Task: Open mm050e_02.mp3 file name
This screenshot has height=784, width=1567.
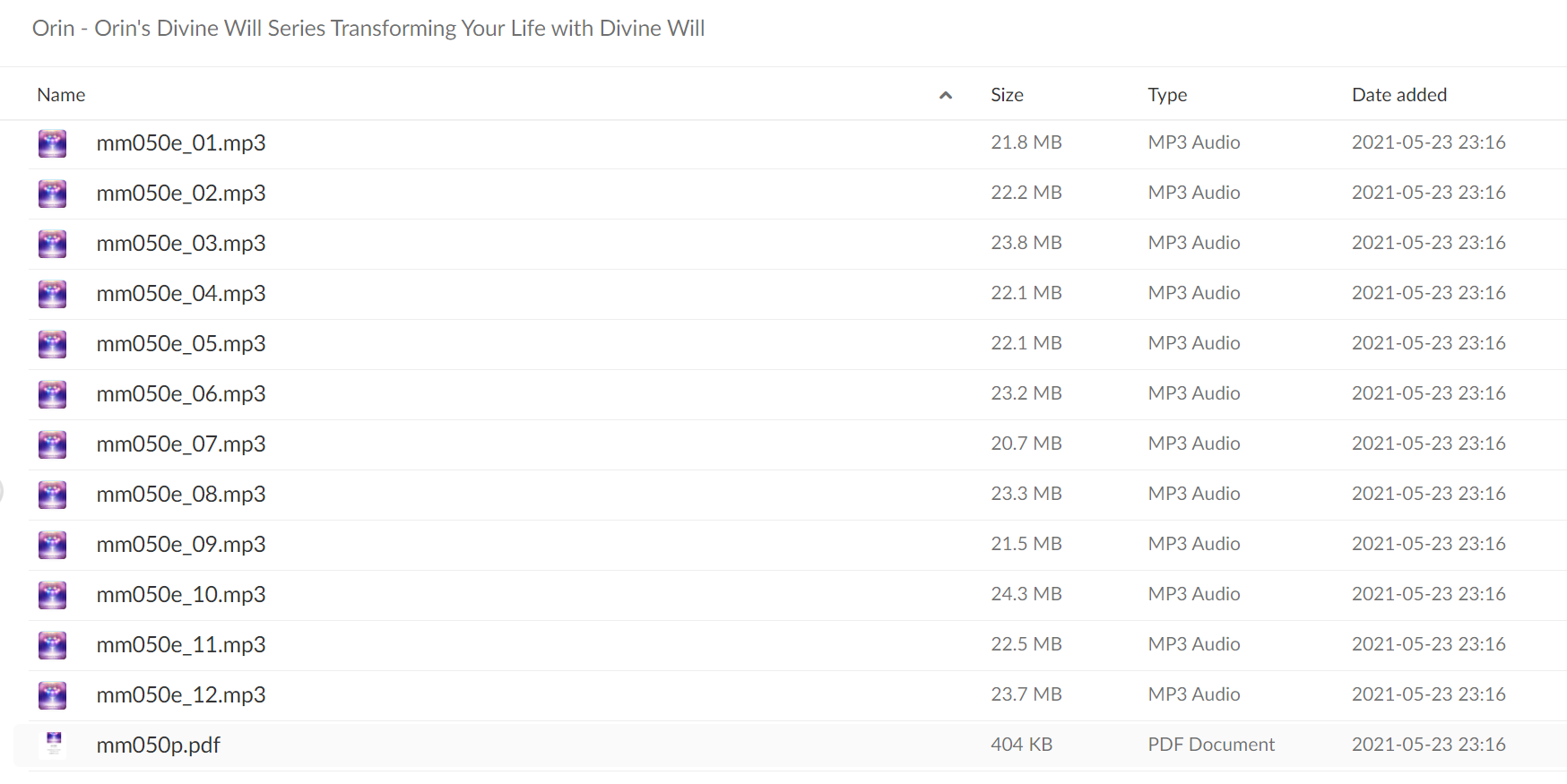Action: [181, 194]
